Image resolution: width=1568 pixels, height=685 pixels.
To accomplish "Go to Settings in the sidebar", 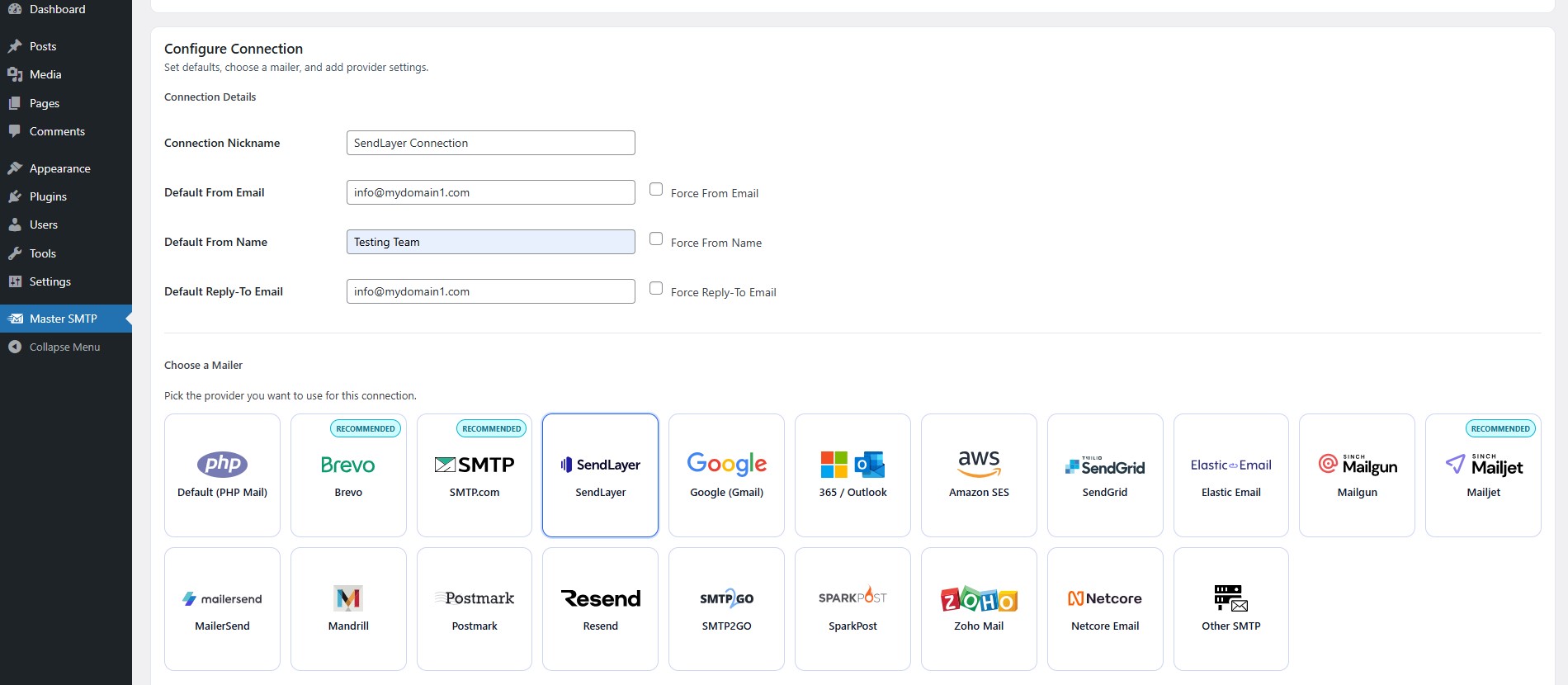I will (x=50, y=281).
